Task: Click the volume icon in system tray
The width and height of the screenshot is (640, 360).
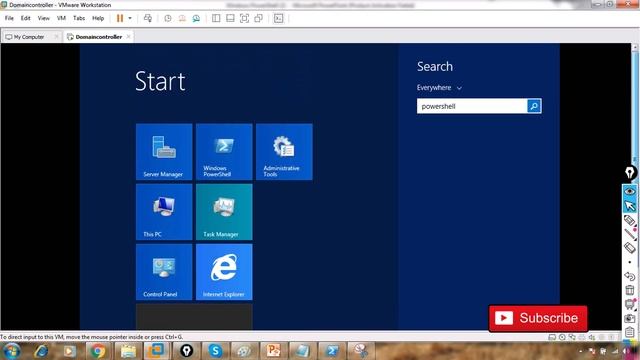Action: pyautogui.click(x=625, y=351)
